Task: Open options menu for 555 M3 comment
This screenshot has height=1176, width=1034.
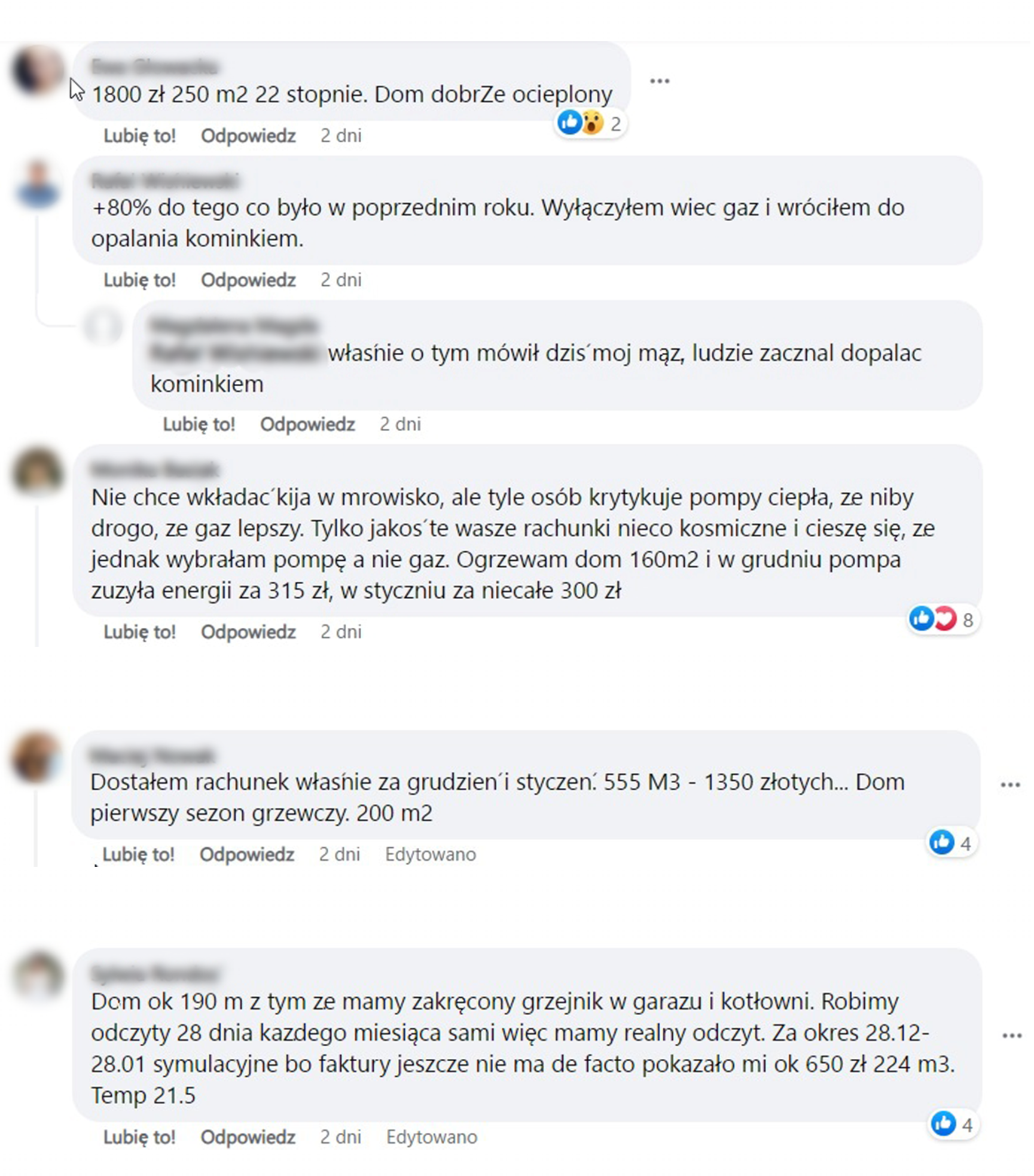Action: (x=1010, y=785)
